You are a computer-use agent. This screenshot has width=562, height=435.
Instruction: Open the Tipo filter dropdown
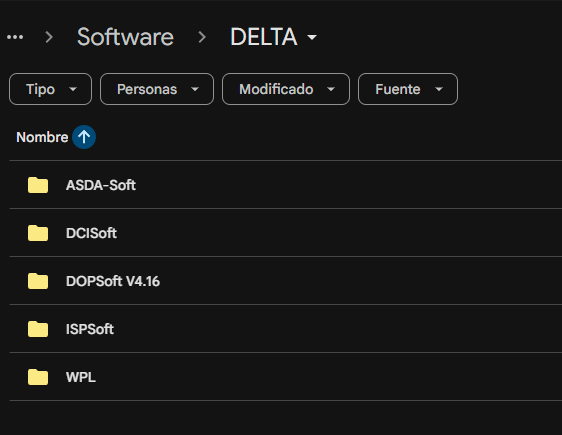point(50,89)
